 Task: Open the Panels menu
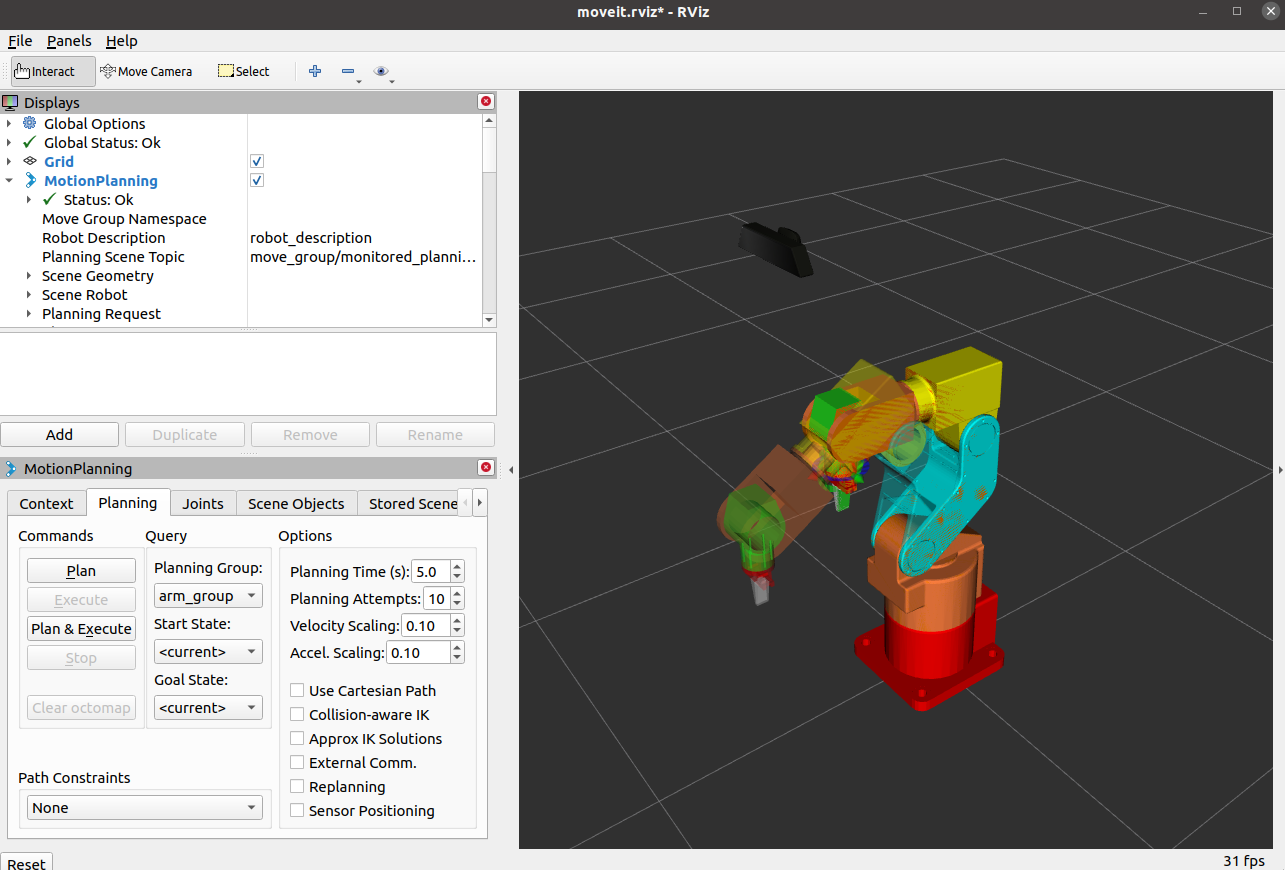[69, 41]
